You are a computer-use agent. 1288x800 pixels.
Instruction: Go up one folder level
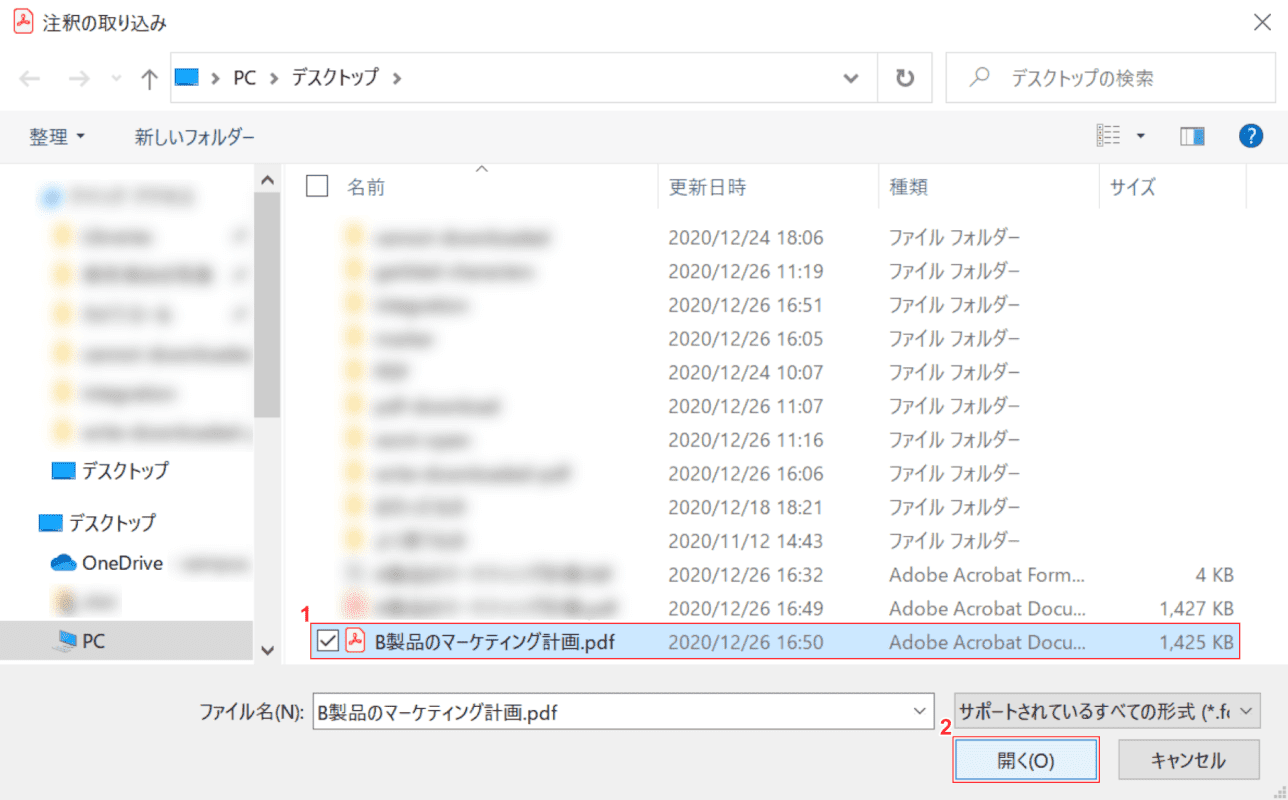tap(149, 79)
